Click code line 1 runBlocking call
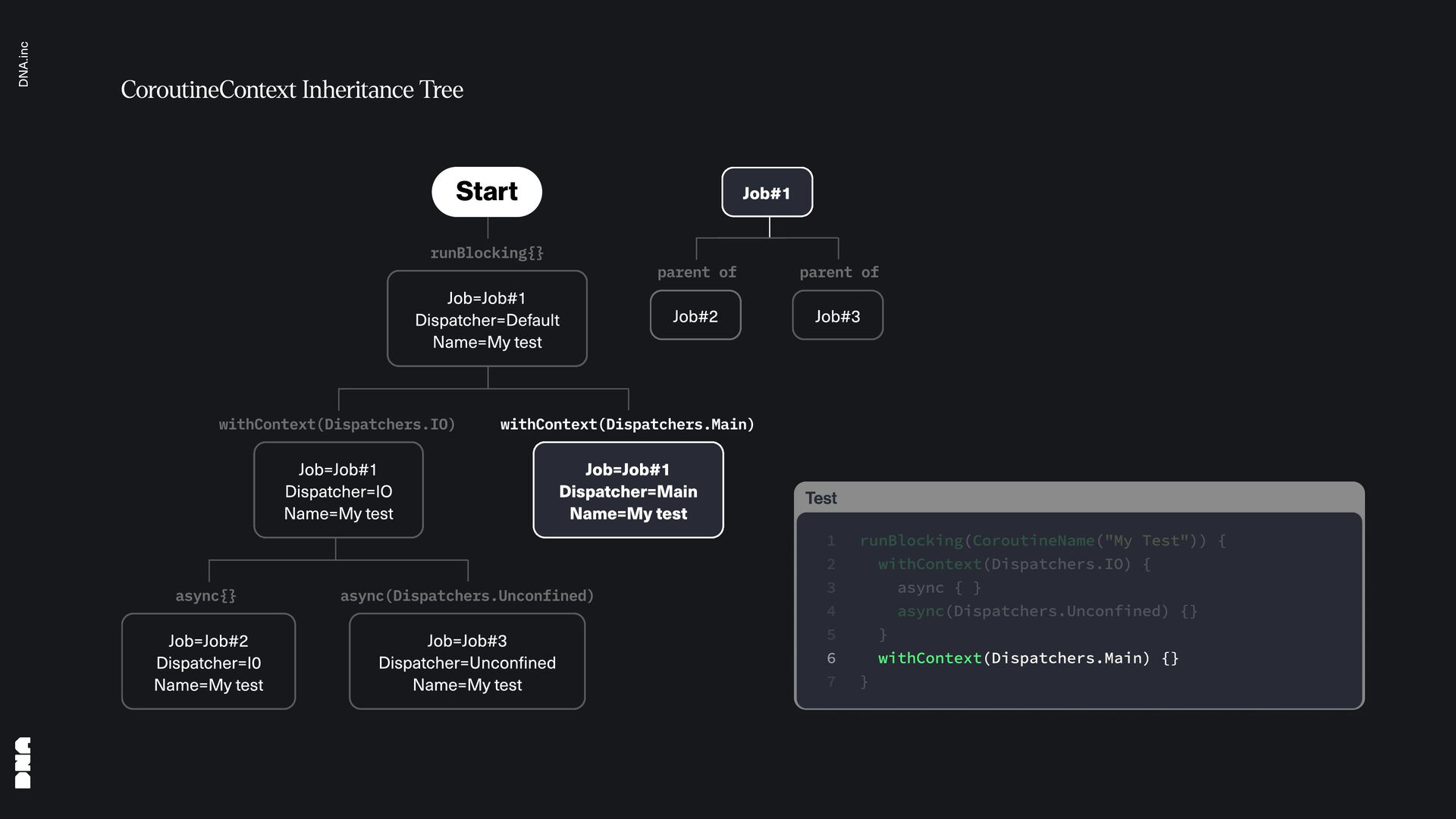This screenshot has height=819, width=1456. pos(1042,541)
